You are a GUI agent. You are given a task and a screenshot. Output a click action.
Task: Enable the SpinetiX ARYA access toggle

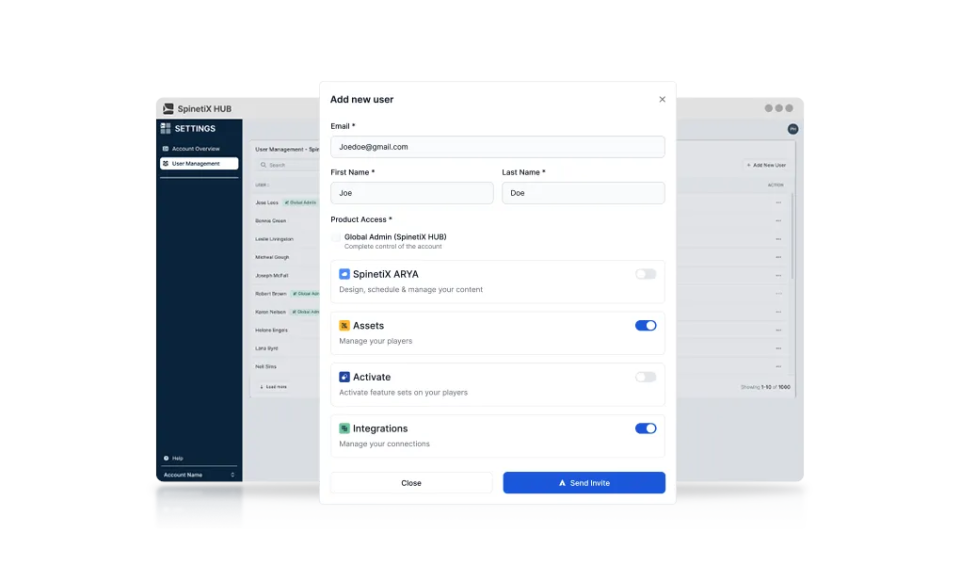645,274
